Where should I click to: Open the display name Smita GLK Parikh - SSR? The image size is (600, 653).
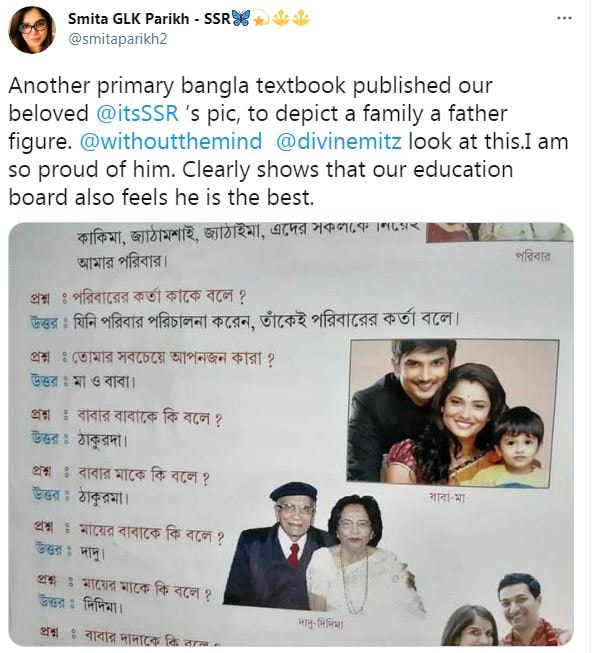[149, 18]
